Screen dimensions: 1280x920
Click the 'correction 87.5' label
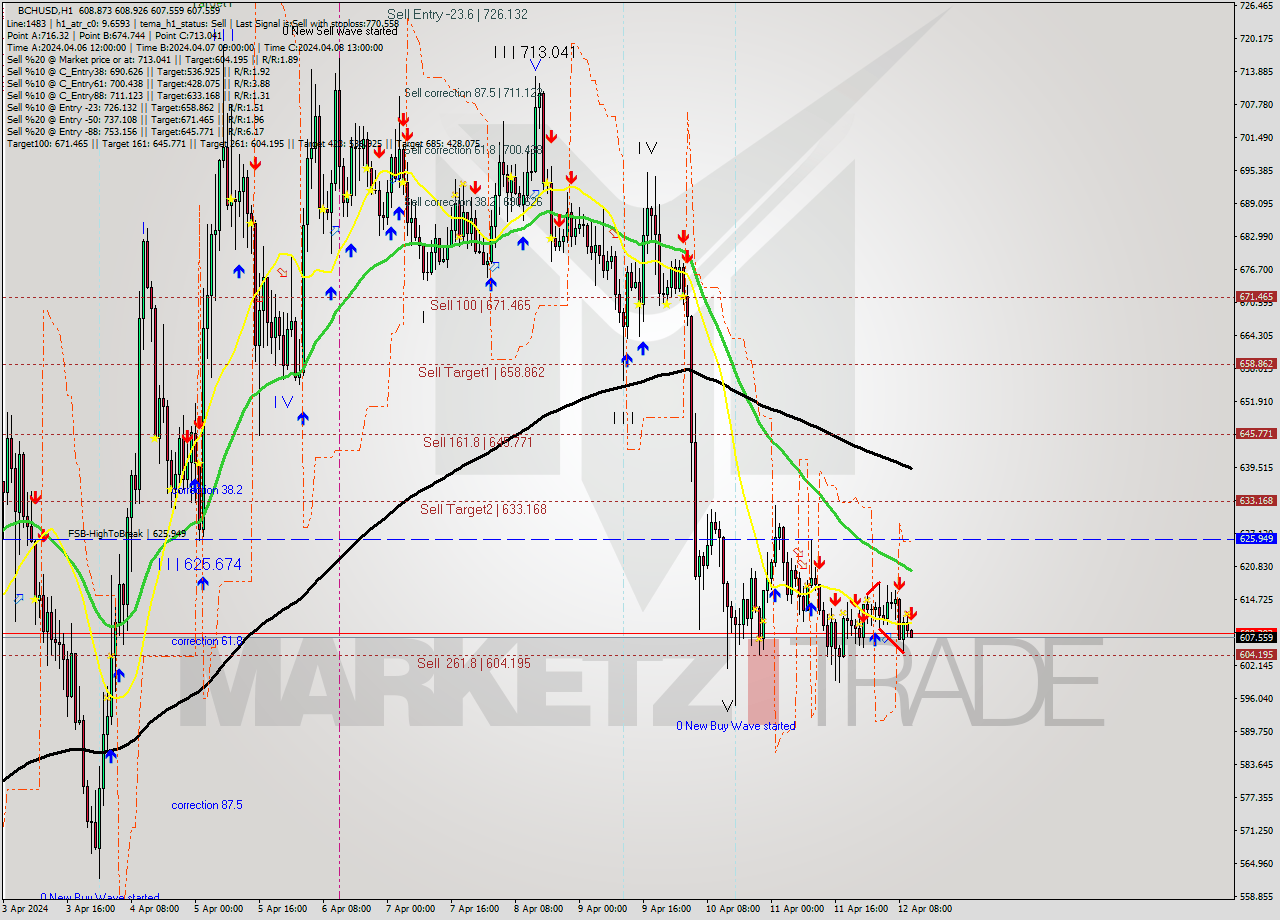[x=207, y=805]
